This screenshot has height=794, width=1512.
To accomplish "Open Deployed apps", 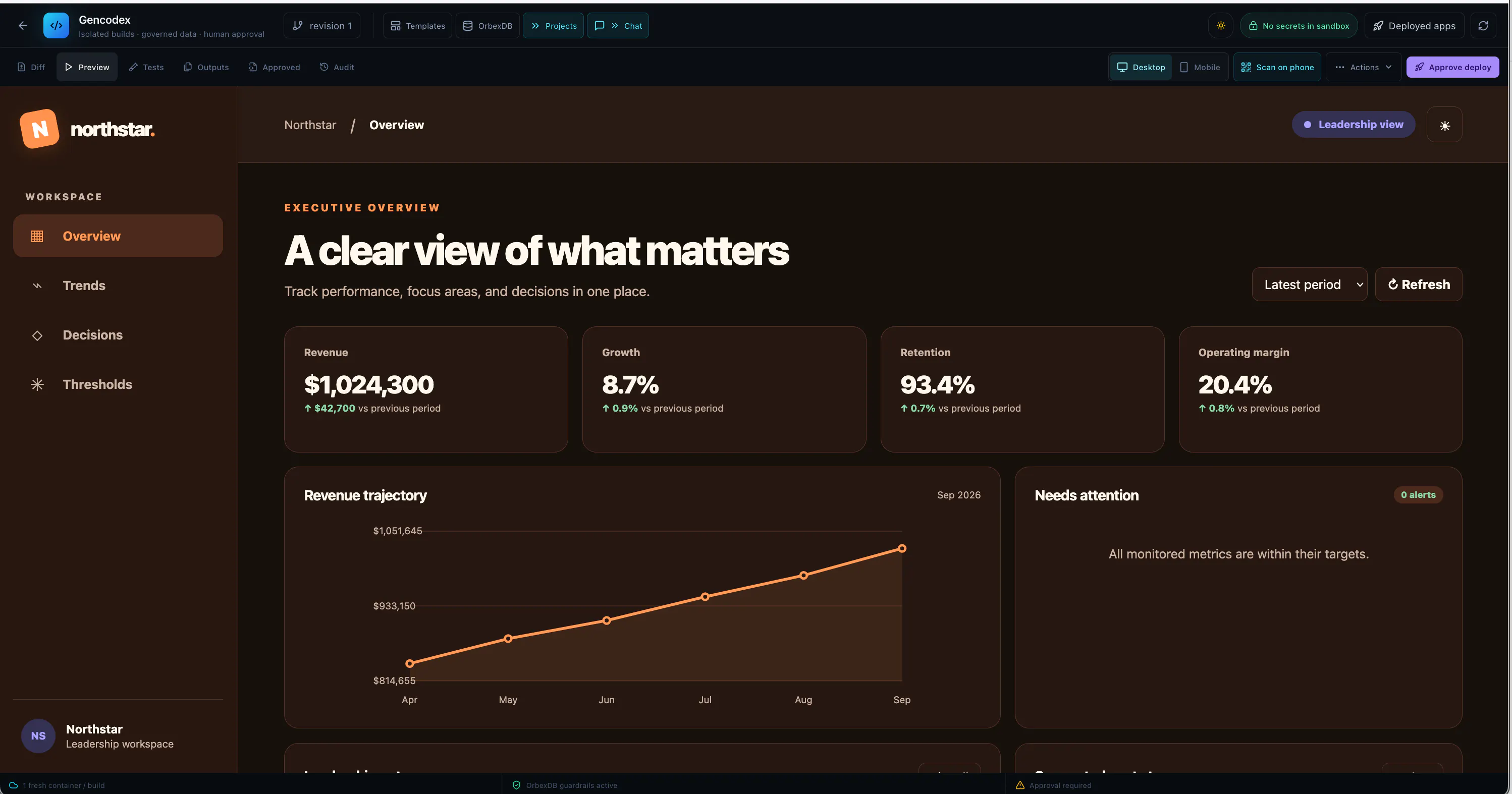I will tap(1415, 26).
